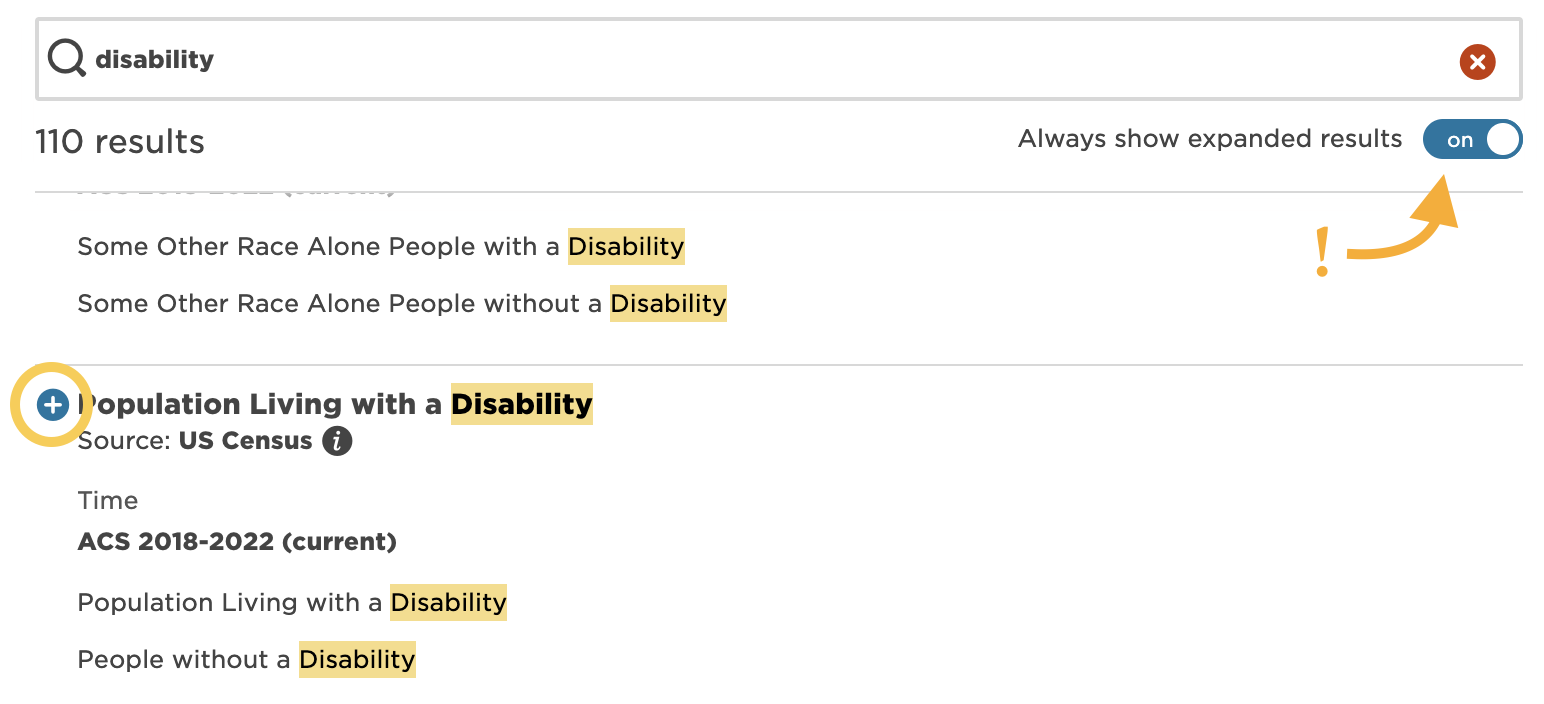
Task: Click the orange exclamation mark
Action: tap(1322, 253)
